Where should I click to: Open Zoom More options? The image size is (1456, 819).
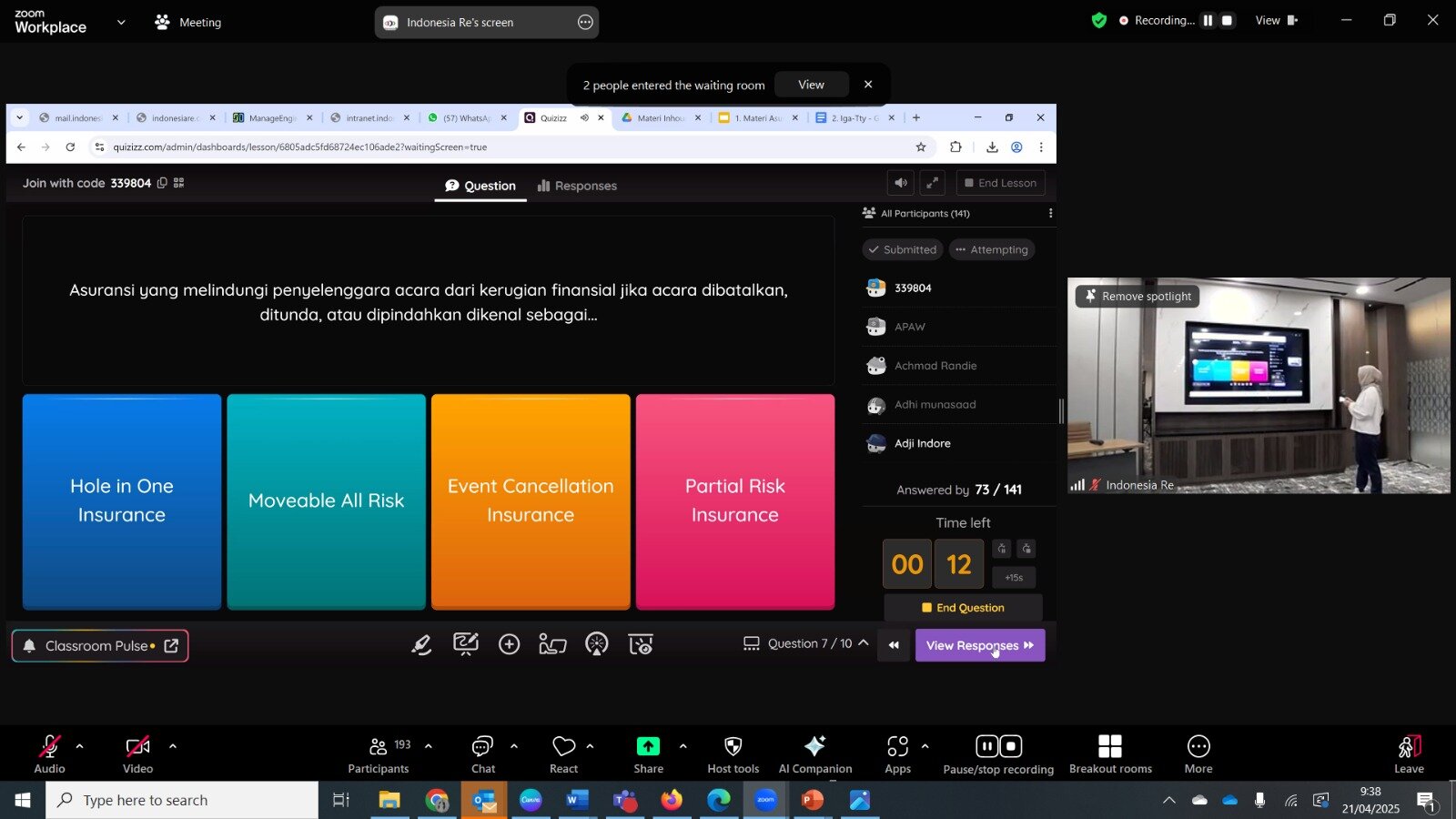pyautogui.click(x=1198, y=754)
